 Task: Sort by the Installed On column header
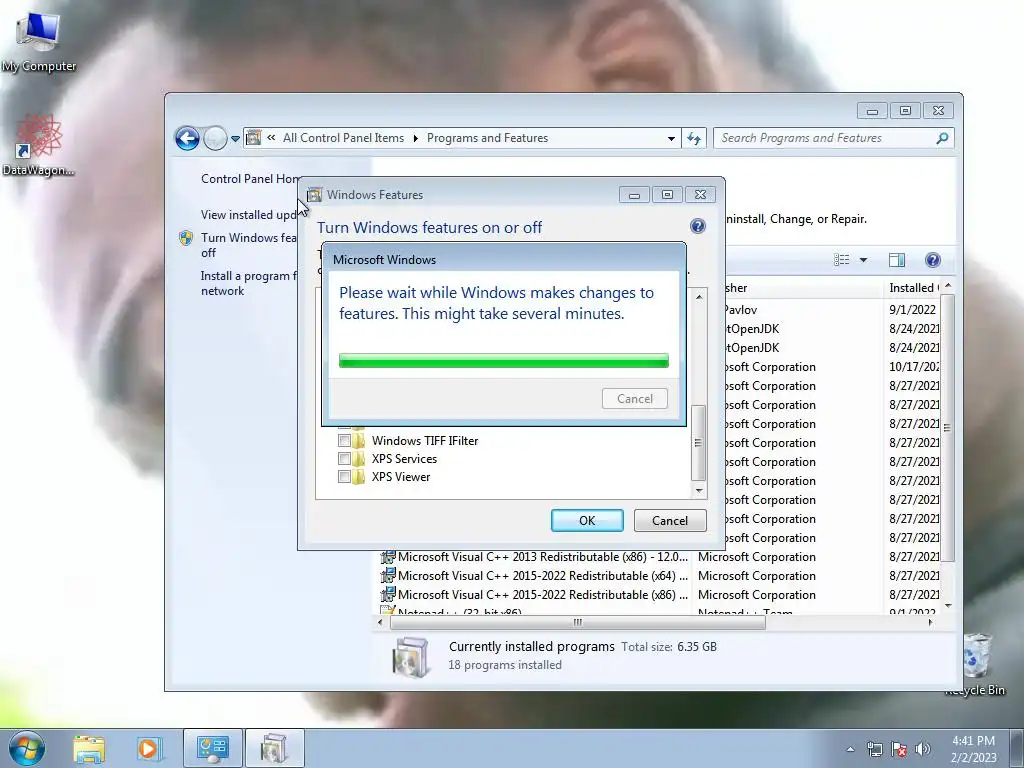[912, 288]
